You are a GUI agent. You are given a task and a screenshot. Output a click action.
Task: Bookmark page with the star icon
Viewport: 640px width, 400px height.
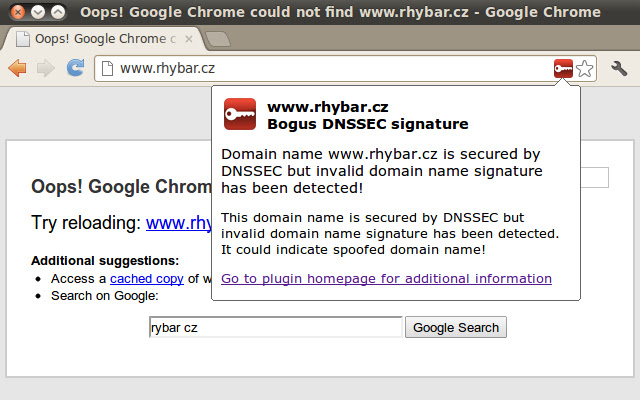pos(585,69)
